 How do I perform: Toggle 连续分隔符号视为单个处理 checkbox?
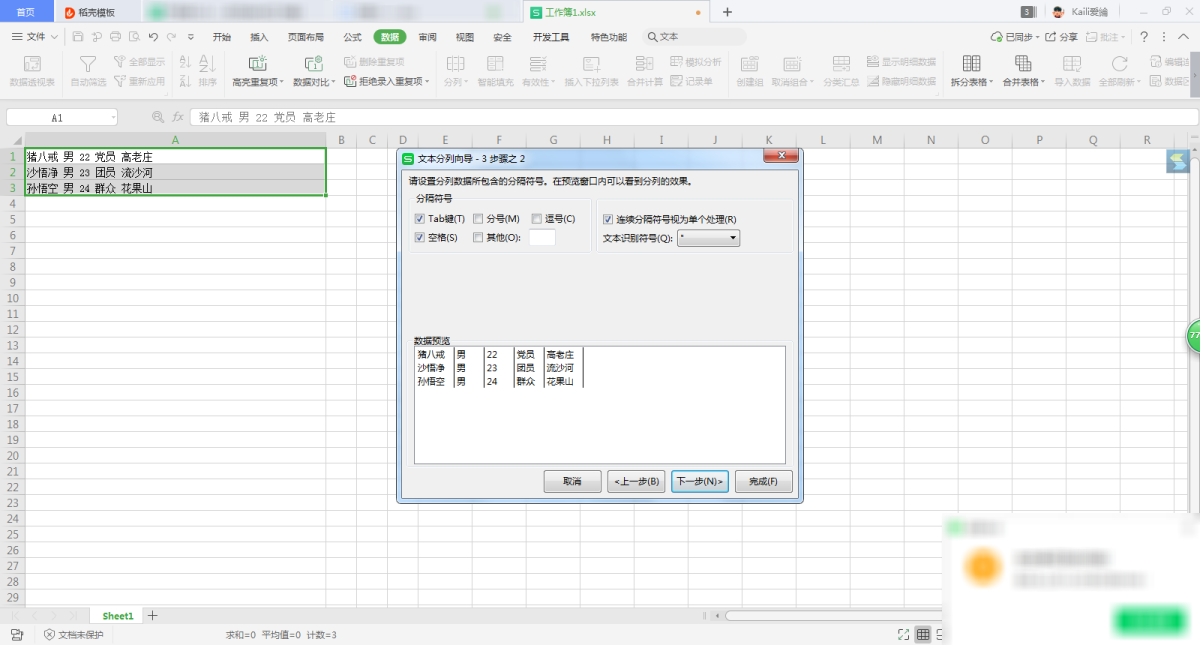608,219
